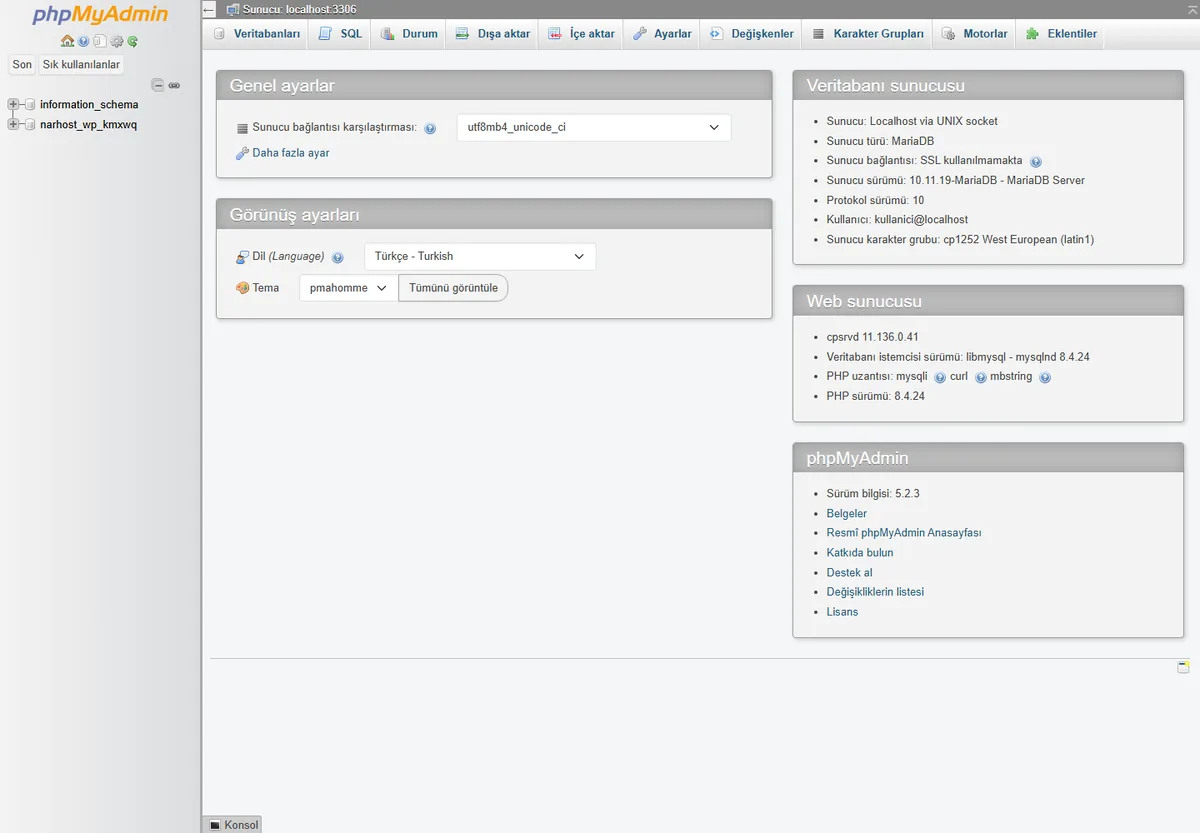Open the Belgeler link
1200x833 pixels.
847,514
